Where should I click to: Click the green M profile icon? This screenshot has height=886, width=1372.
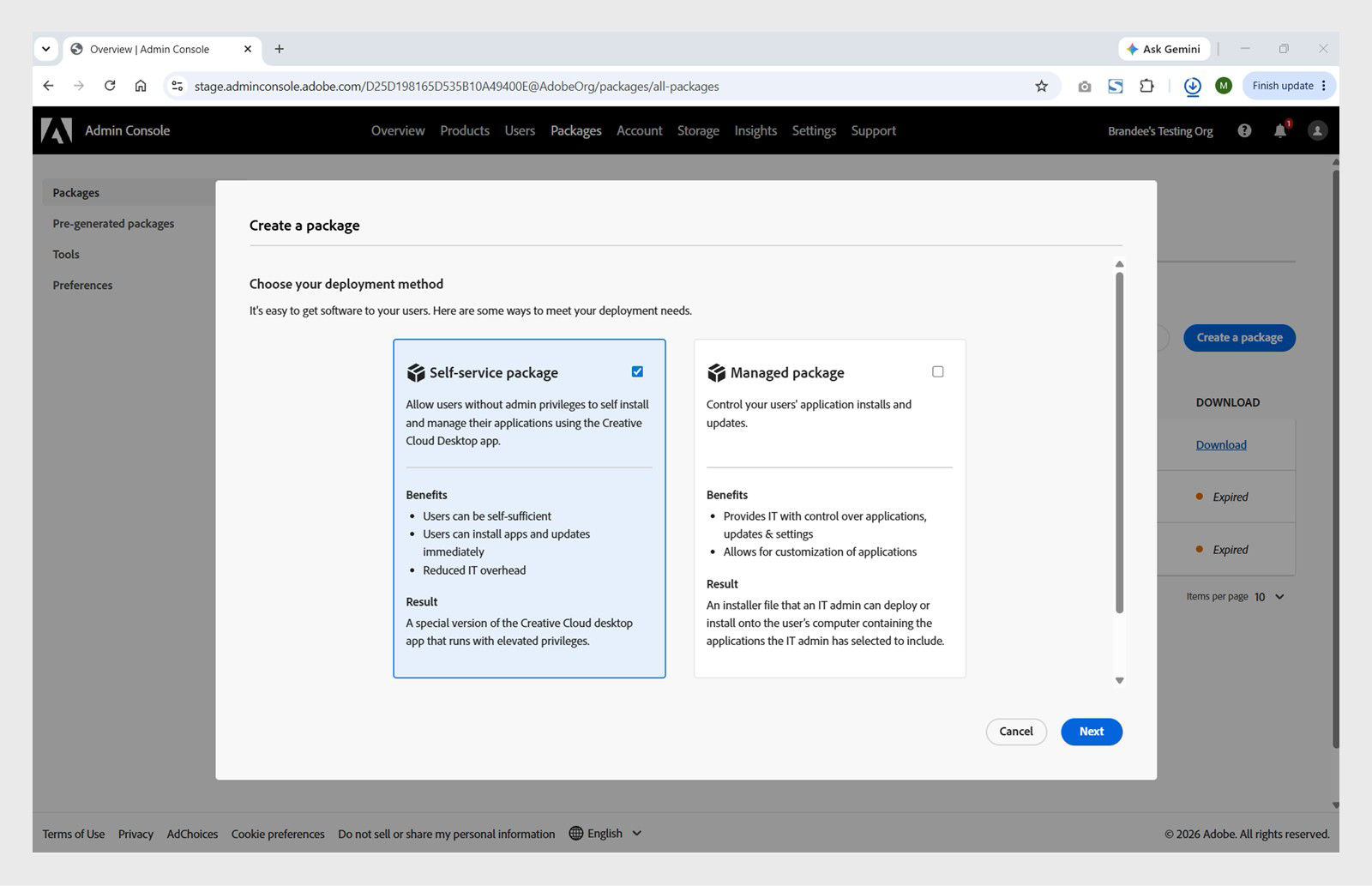coord(1224,86)
